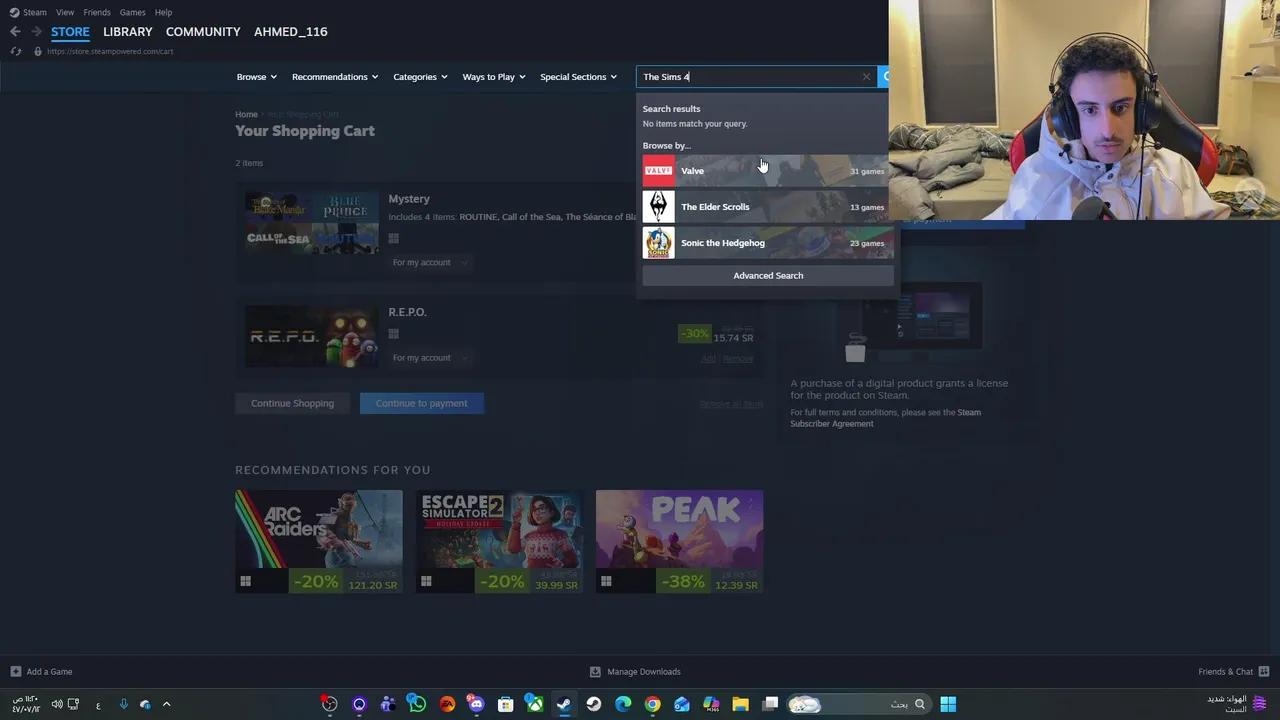Click the OneDrive cloud tray icon
The image size is (1280, 720).
coord(145,704)
